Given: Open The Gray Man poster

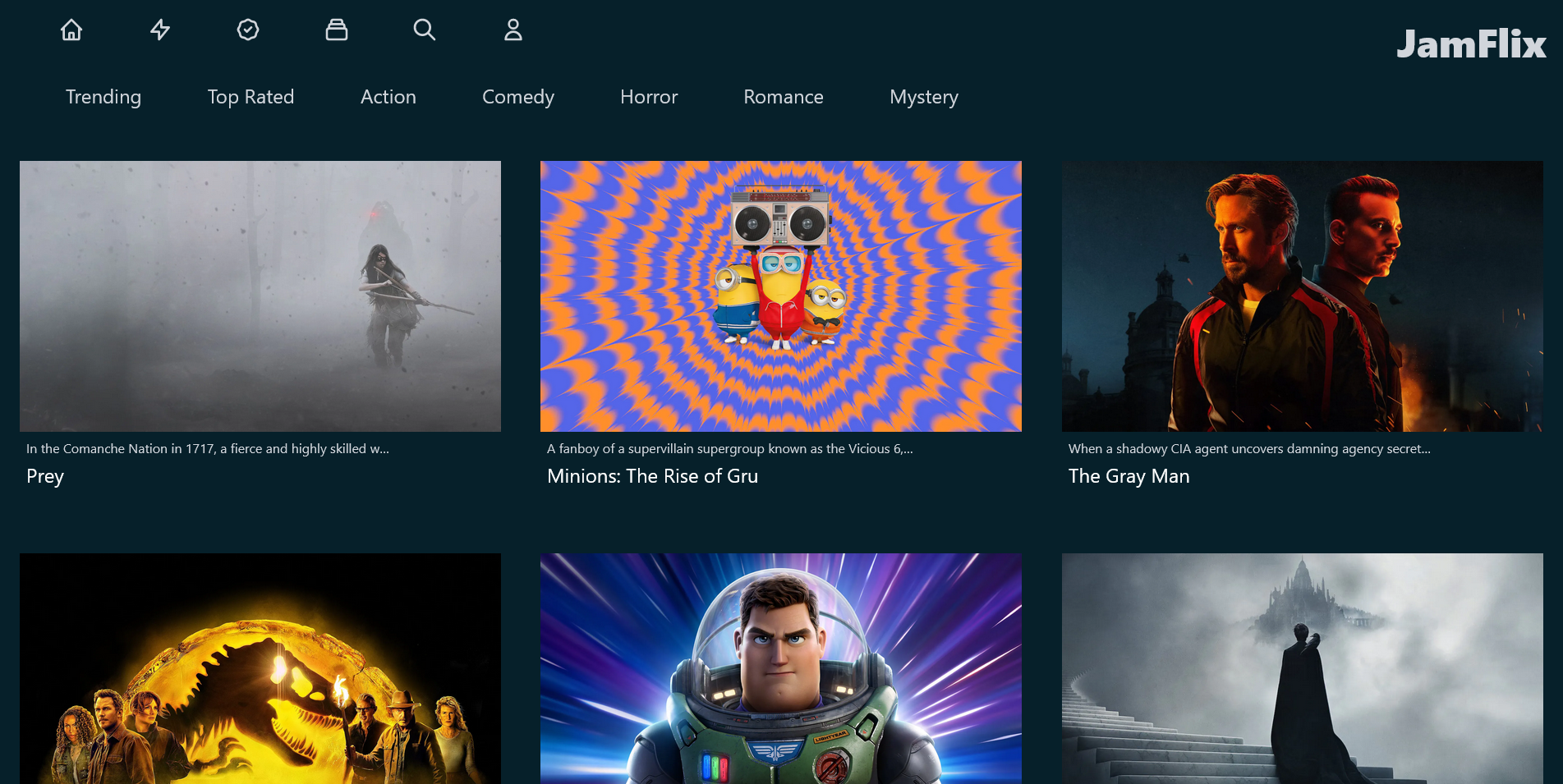Looking at the screenshot, I should (1302, 296).
